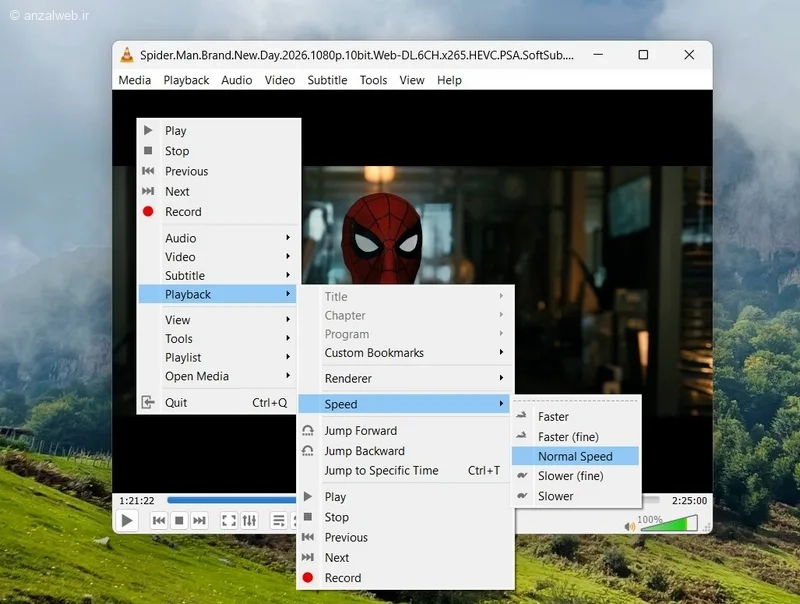Image resolution: width=800 pixels, height=604 pixels.
Task: Open the Subtitle menu in menu bar
Action: [x=327, y=80]
